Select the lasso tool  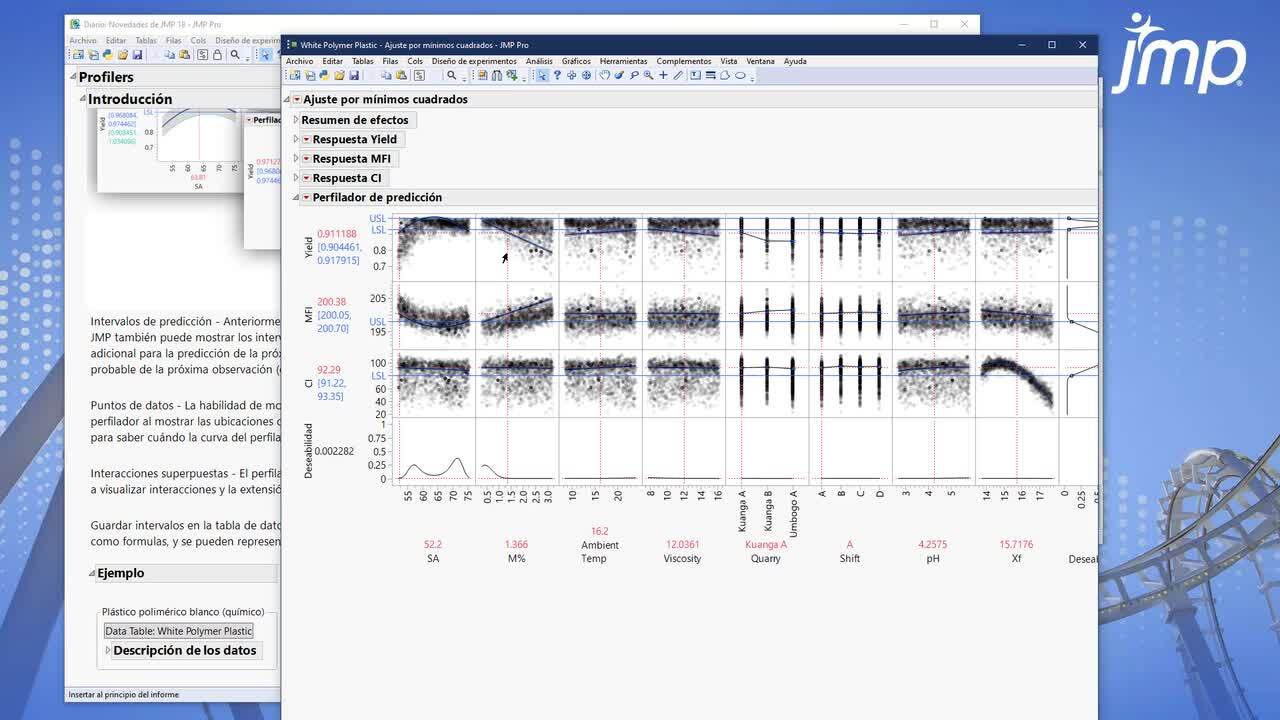tap(634, 76)
